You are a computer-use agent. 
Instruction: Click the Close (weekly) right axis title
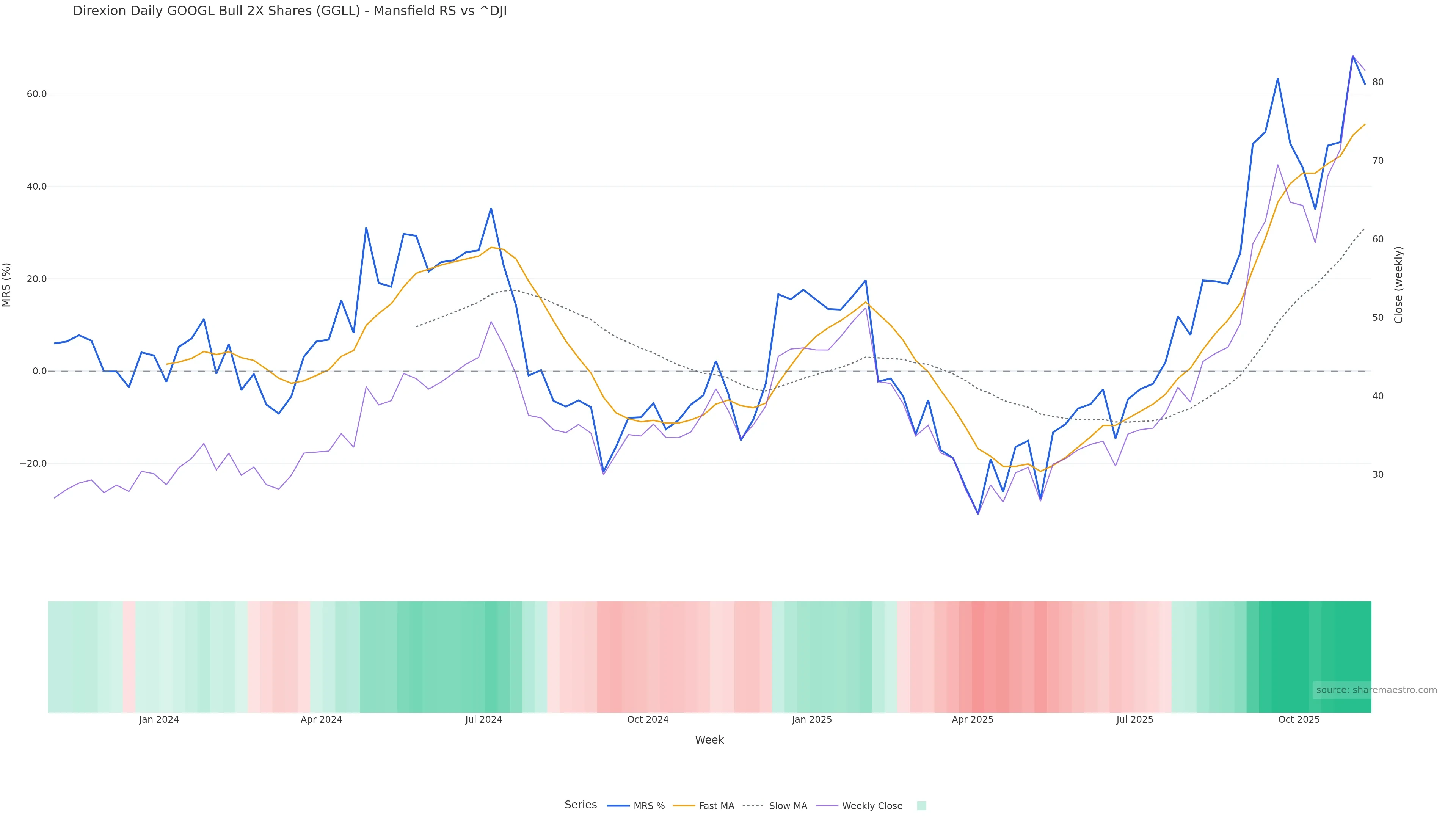[x=1399, y=285]
